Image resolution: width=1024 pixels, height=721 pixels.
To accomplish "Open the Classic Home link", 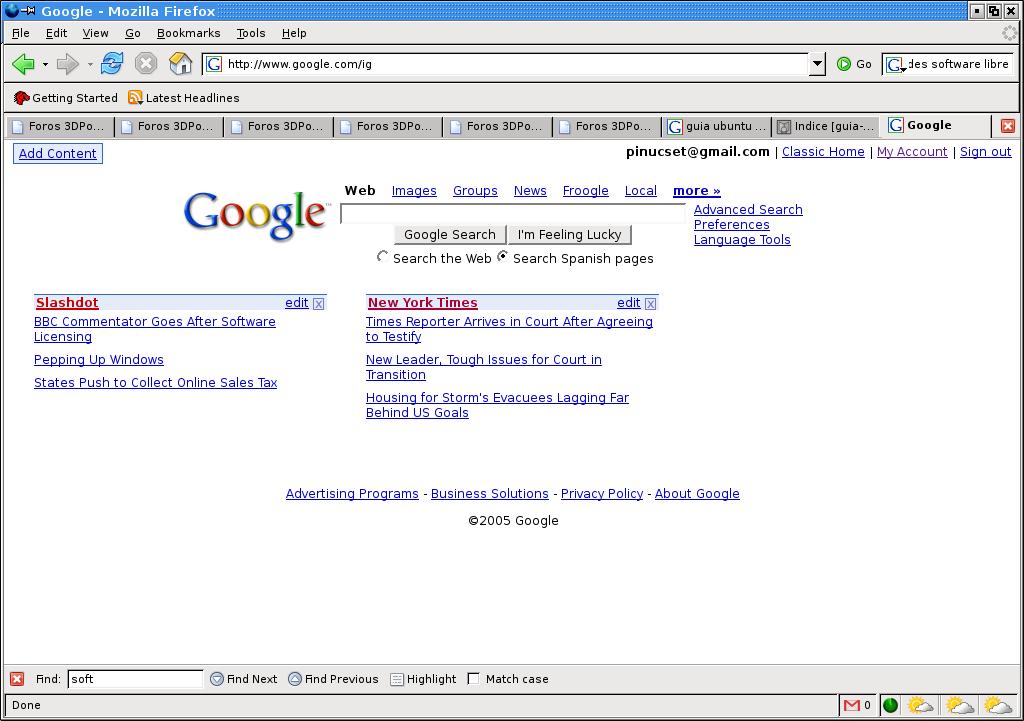I will pos(823,152).
